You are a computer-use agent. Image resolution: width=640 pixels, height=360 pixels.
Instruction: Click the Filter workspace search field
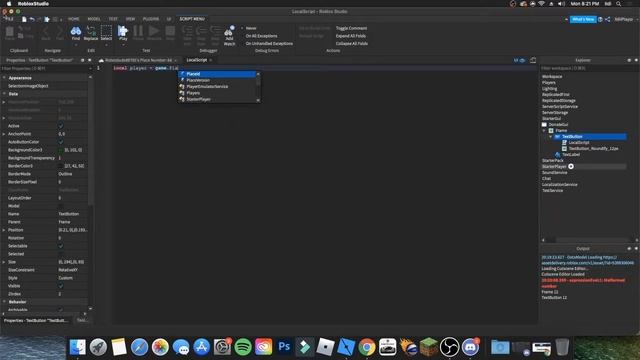pos(588,68)
